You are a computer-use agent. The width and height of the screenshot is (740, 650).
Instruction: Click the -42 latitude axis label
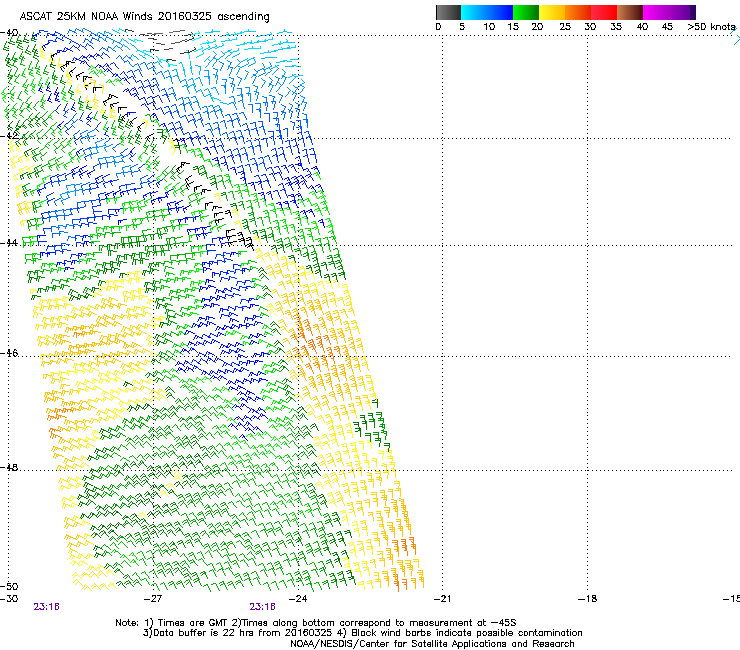(x=9, y=135)
